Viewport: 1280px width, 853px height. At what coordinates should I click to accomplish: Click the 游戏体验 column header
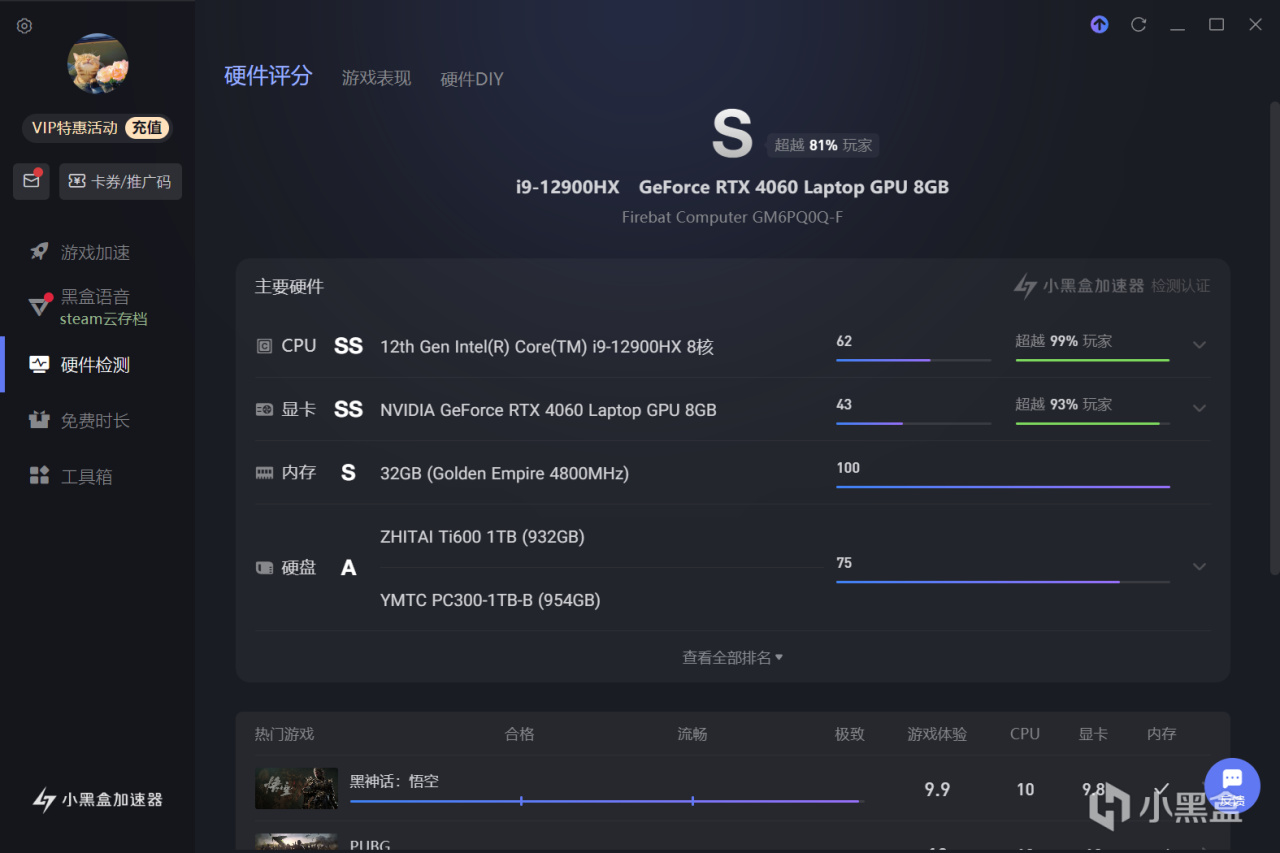tap(937, 734)
